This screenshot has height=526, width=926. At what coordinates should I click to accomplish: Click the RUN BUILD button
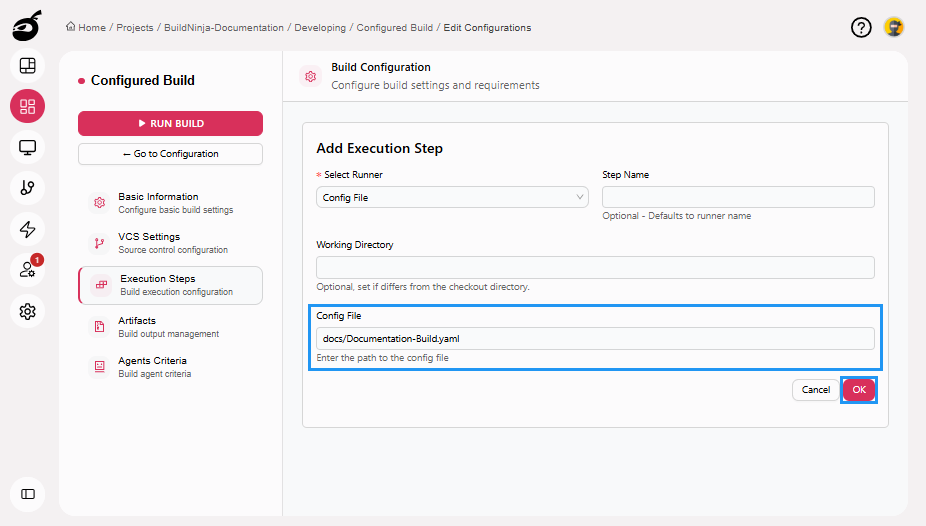(170, 123)
